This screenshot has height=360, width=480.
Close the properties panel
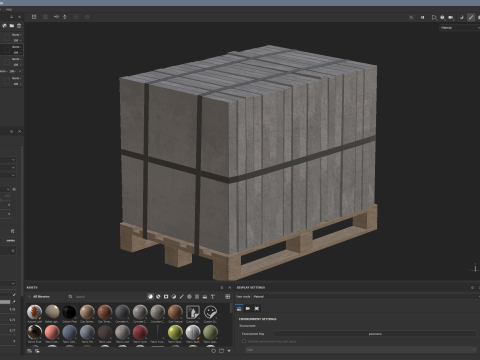(19, 132)
